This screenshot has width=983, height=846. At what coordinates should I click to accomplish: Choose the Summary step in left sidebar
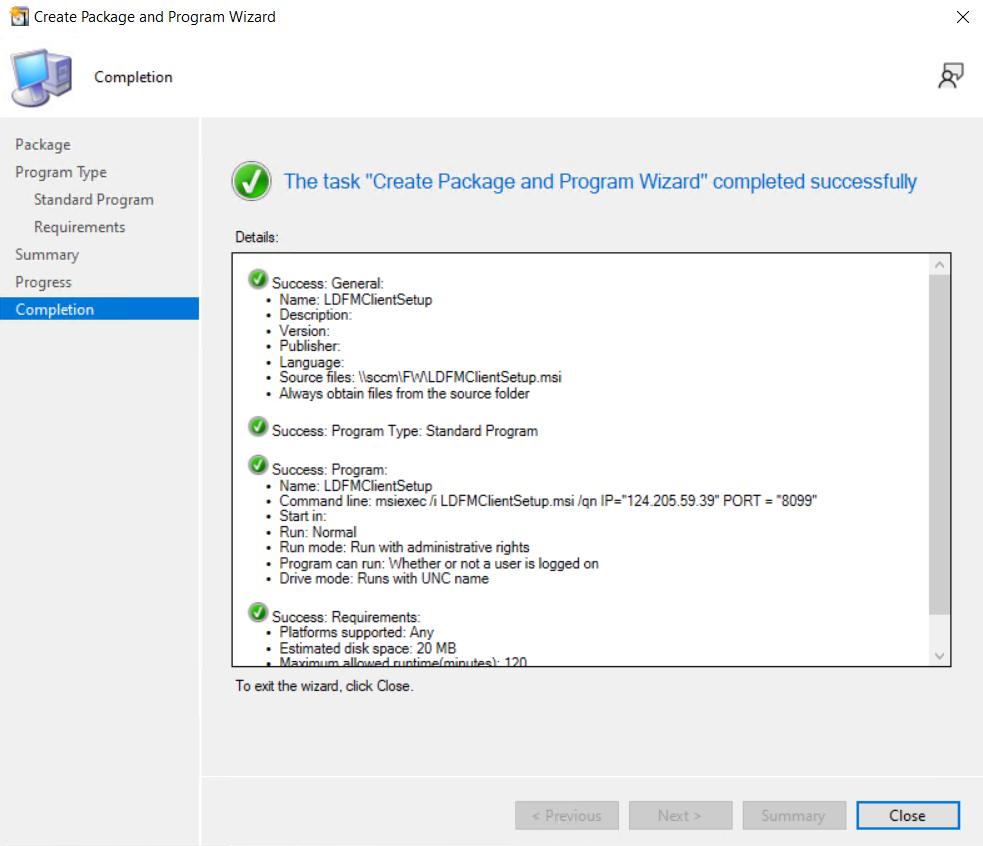(x=47, y=255)
